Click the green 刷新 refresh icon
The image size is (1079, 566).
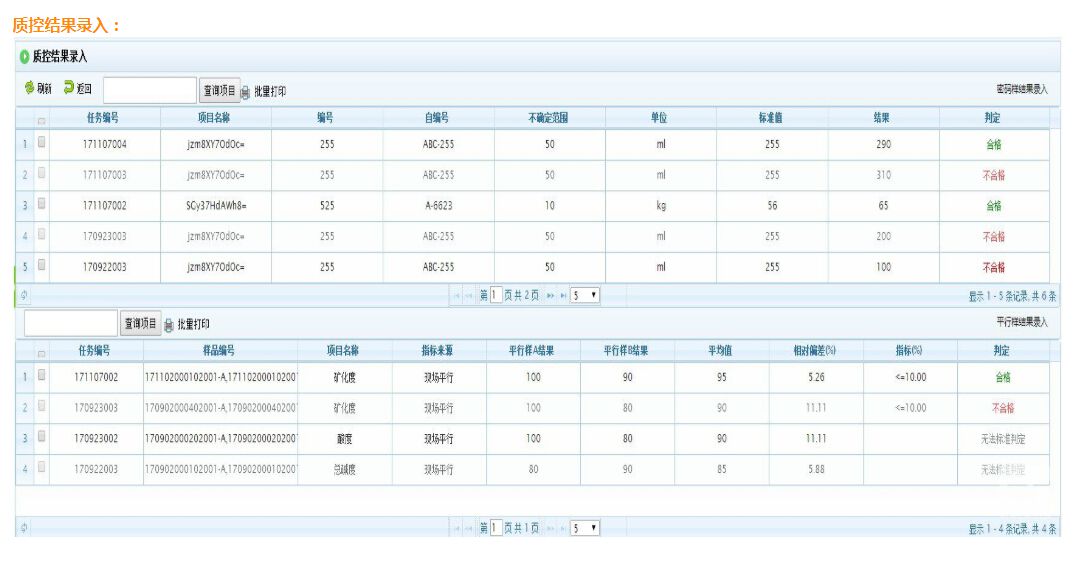[30, 89]
